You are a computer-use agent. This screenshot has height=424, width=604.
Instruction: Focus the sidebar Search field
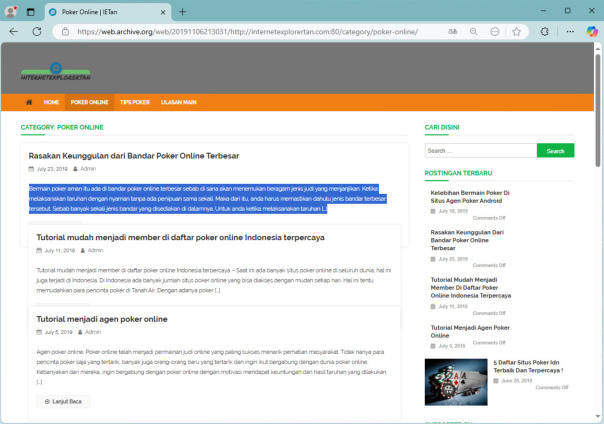coord(481,151)
